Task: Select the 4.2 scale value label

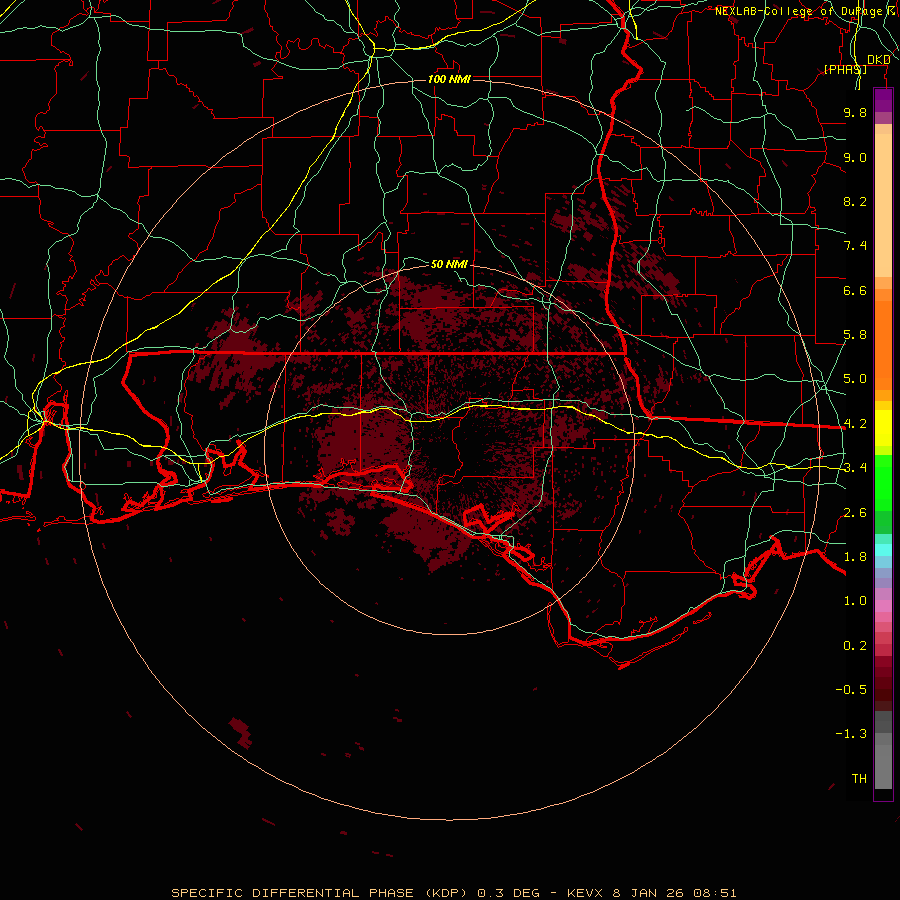Action: point(855,424)
